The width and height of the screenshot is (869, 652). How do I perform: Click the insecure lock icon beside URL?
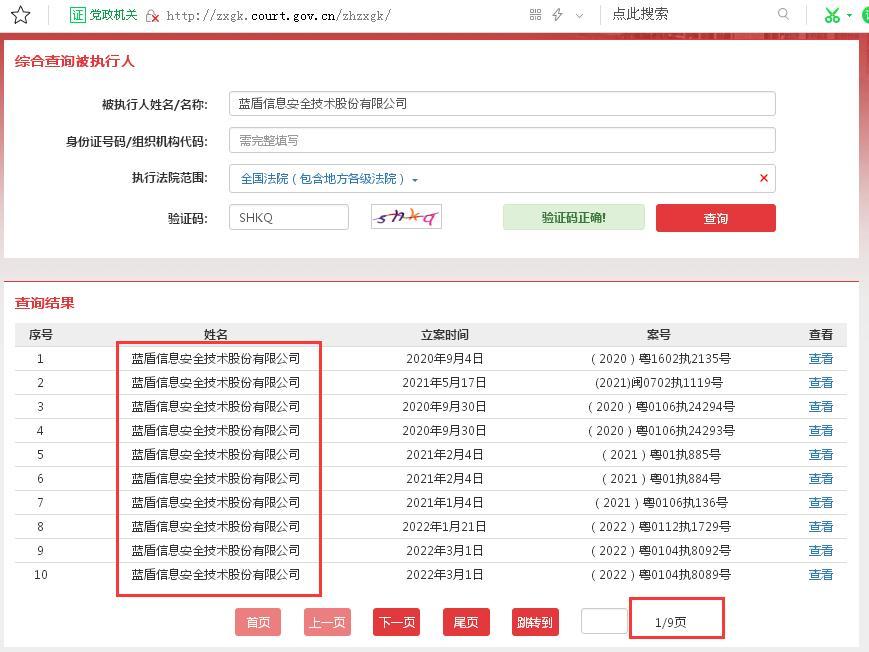click(152, 16)
